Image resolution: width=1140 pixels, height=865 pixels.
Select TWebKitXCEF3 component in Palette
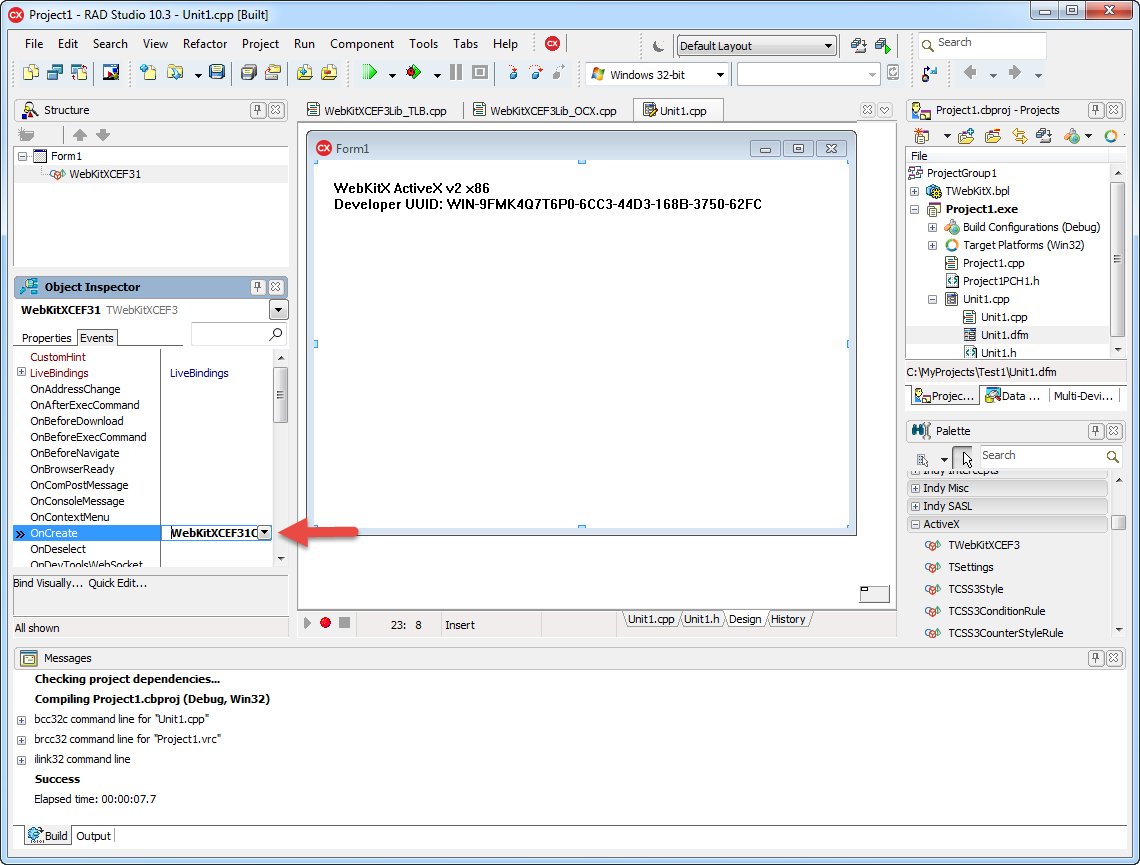pyautogui.click(x=984, y=545)
